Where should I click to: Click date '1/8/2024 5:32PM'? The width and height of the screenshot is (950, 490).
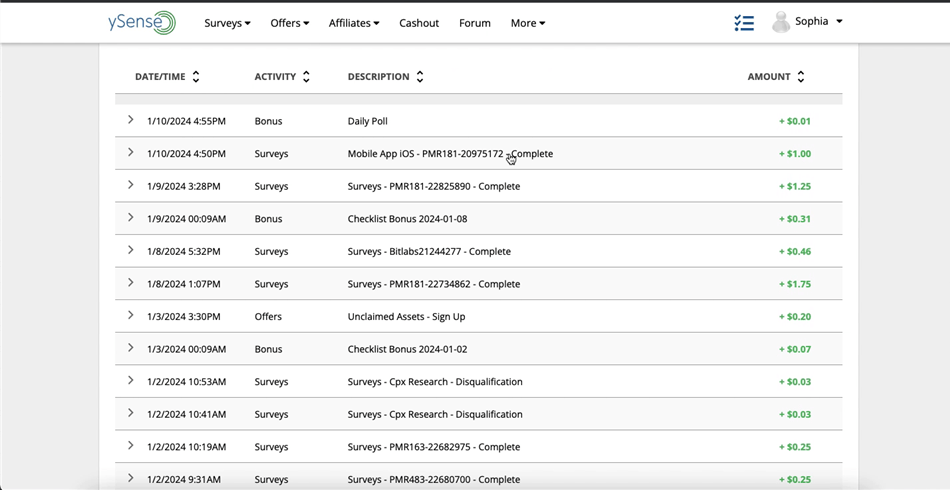[x=184, y=251]
